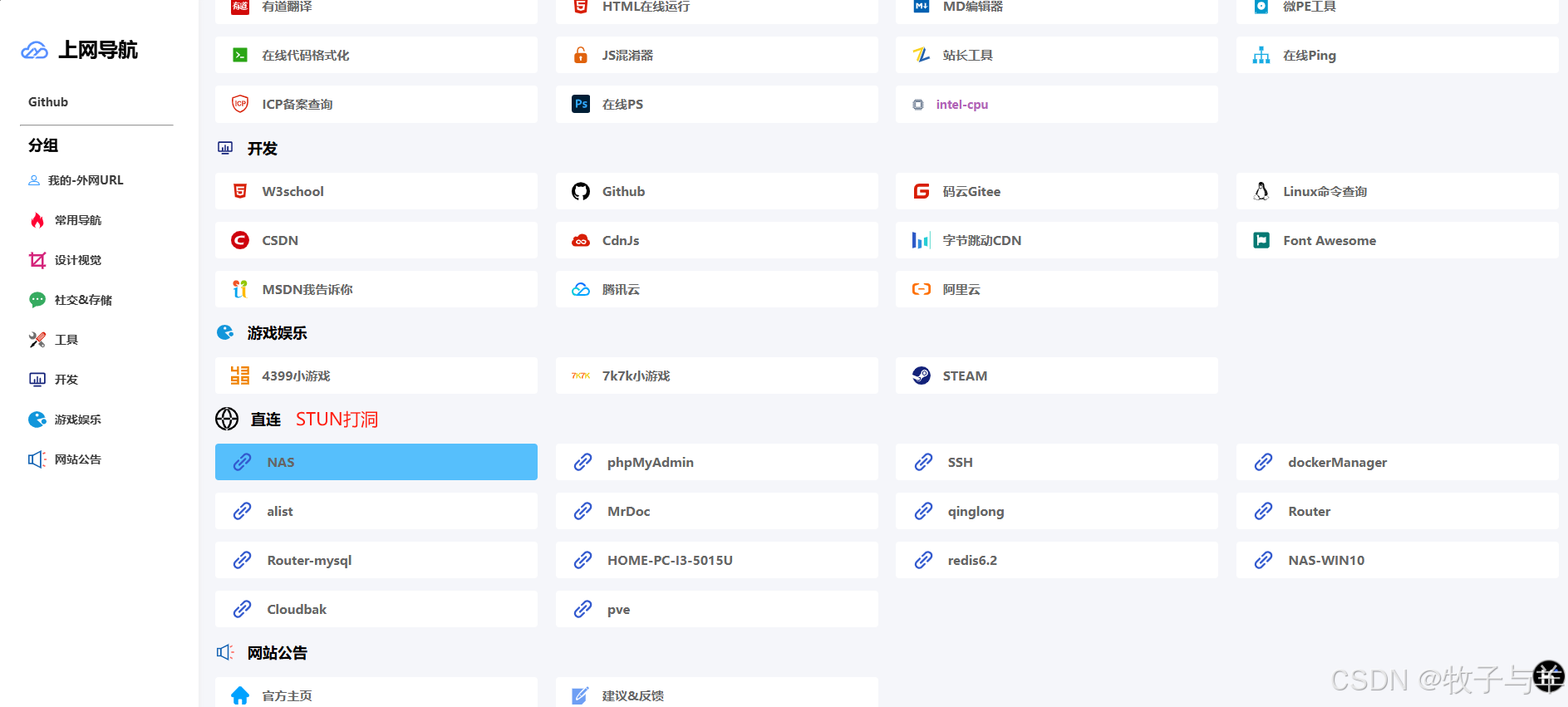Click the network icon for 在线Ping

click(x=1261, y=55)
